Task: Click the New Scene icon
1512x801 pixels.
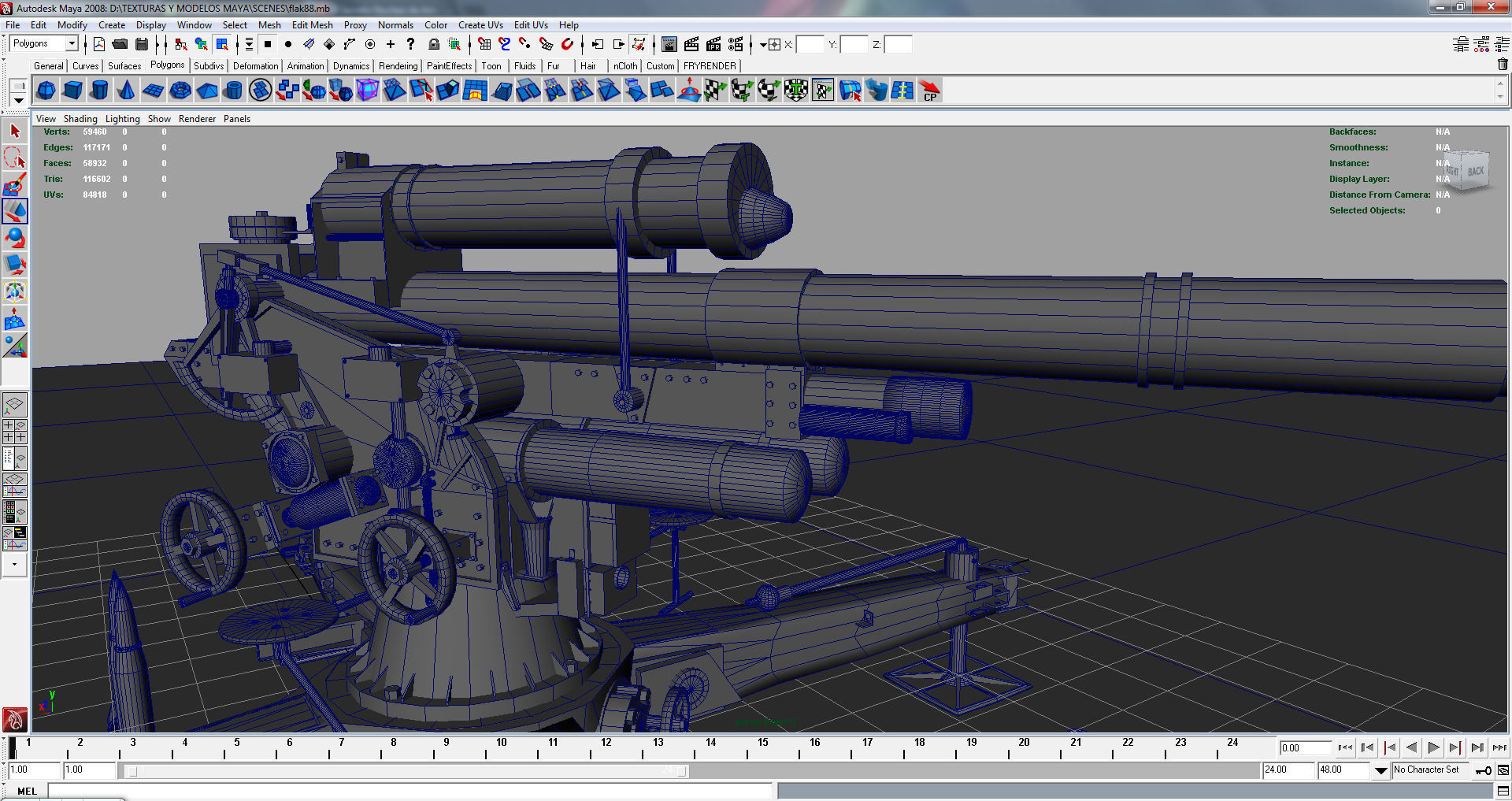Action: click(99, 44)
